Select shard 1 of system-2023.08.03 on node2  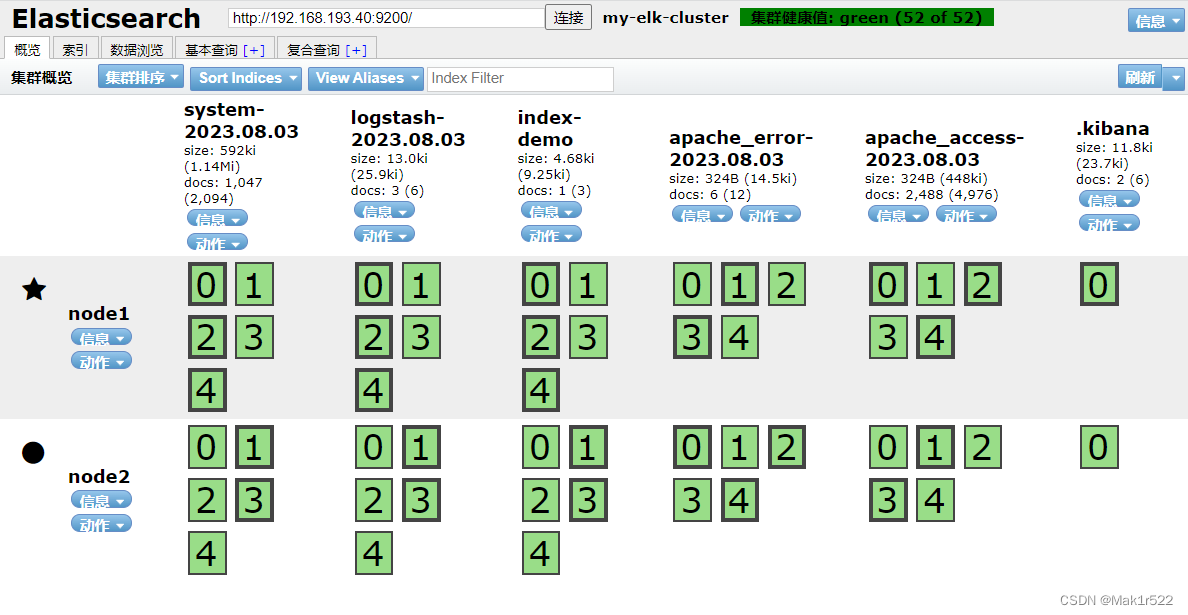coord(255,447)
